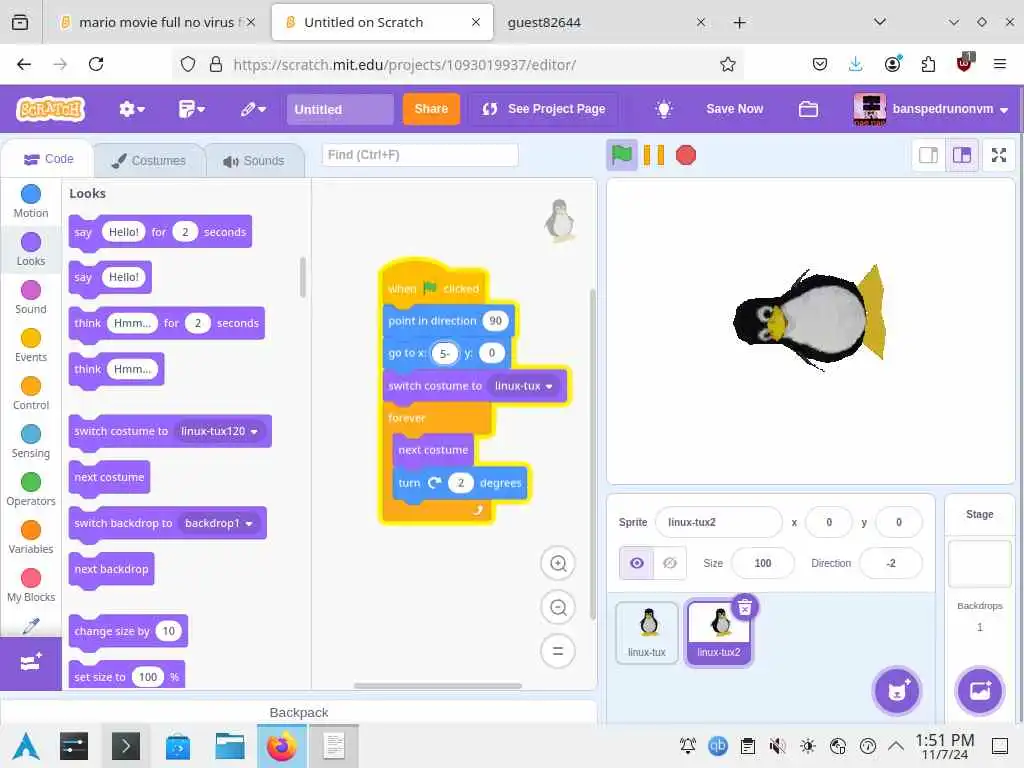Viewport: 1024px width, 768px height.
Task: Switch to the Costumes tab
Action: tap(149, 161)
